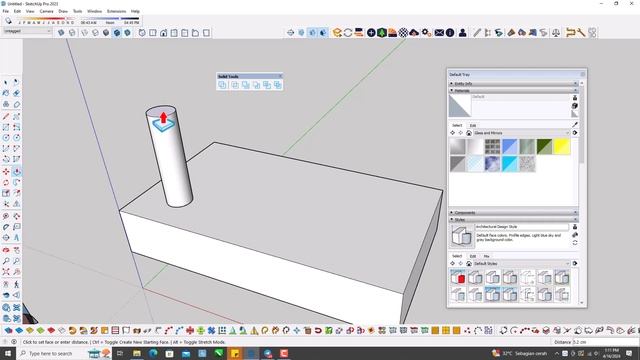The width and height of the screenshot is (640, 360).
Task: Toggle Back Edges face style
Action: (72, 33)
